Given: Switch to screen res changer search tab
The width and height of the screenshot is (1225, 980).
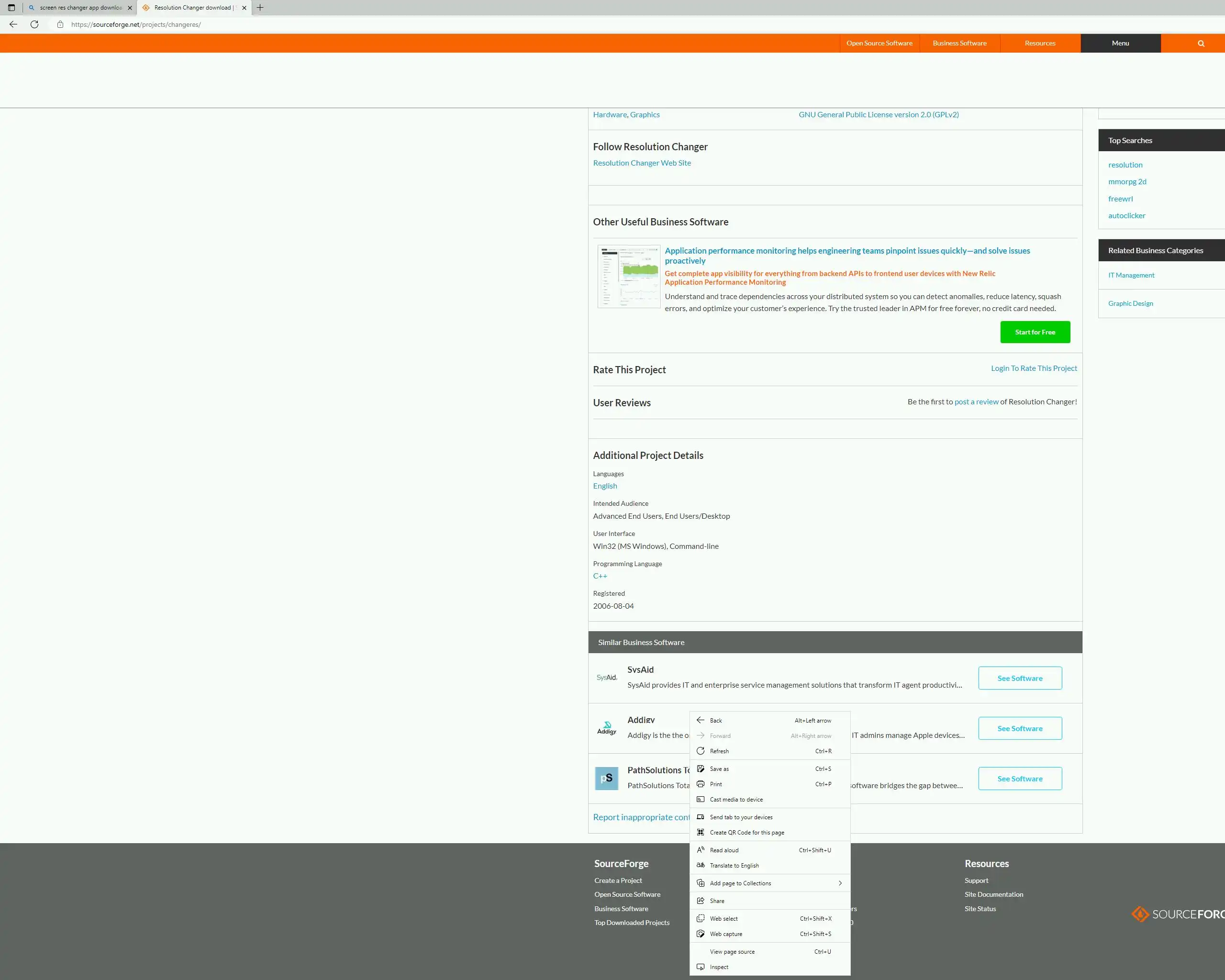Looking at the screenshot, I should 80,7.
